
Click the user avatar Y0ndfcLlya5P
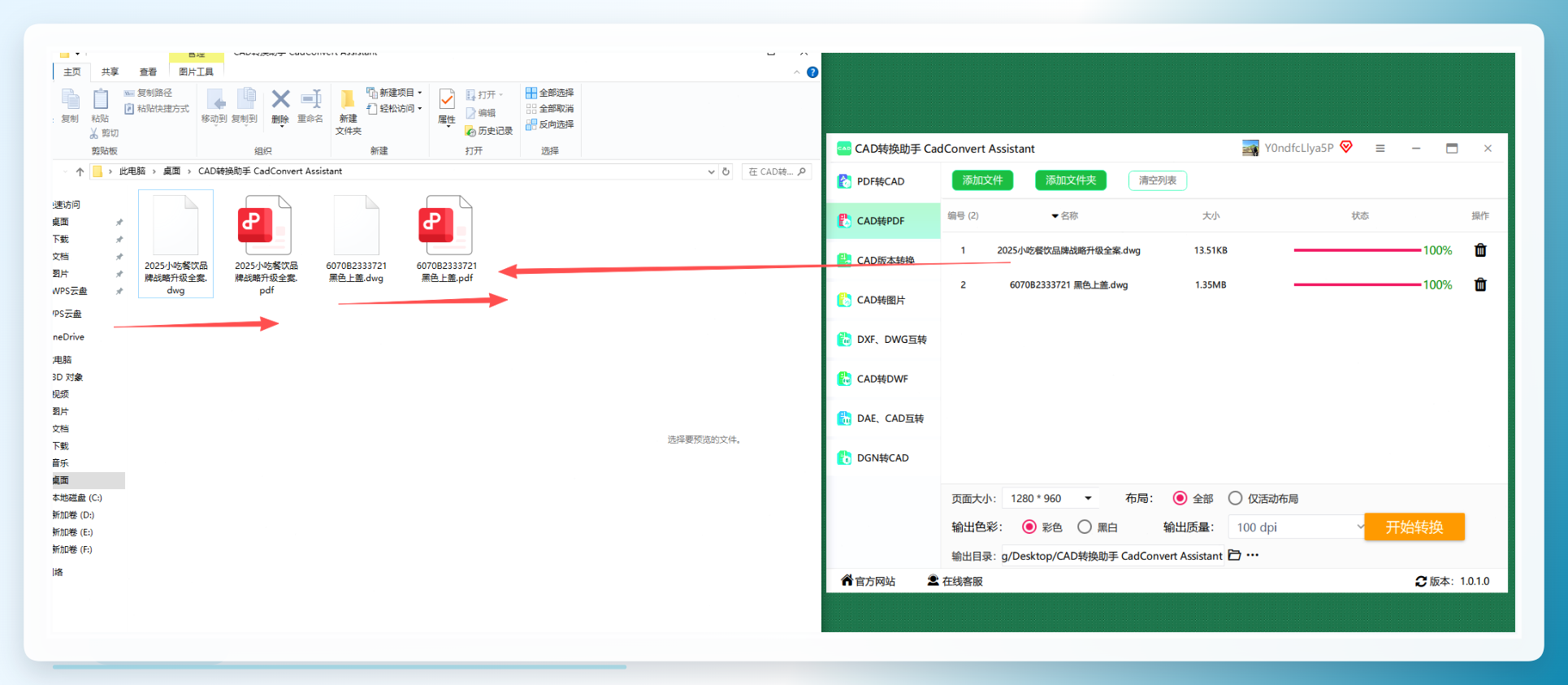[x=1250, y=148]
